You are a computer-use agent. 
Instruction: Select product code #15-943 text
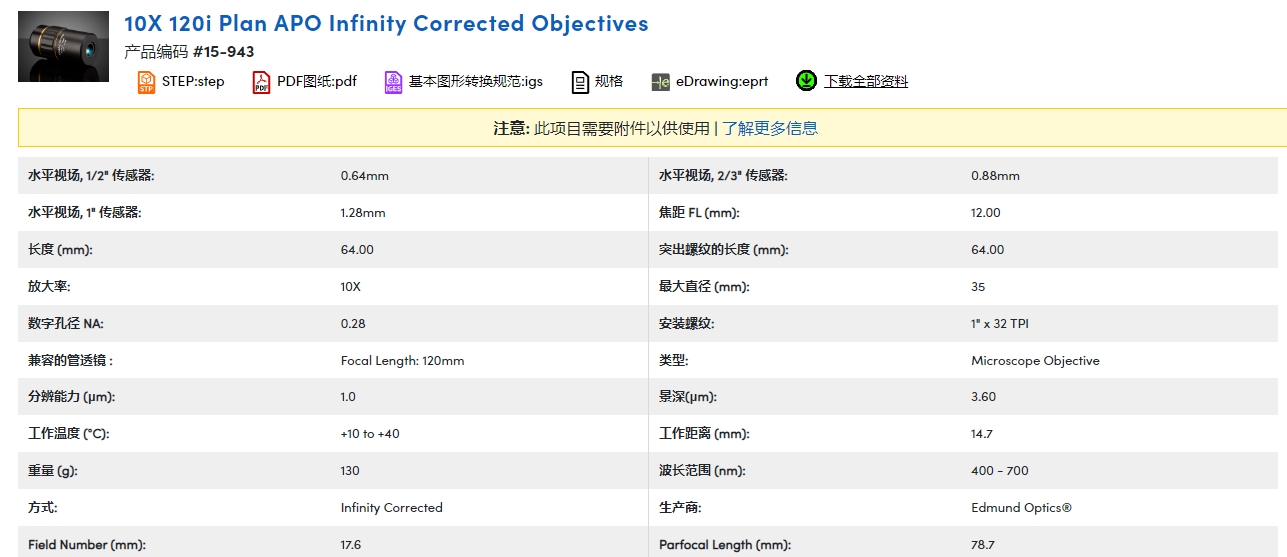click(223, 51)
